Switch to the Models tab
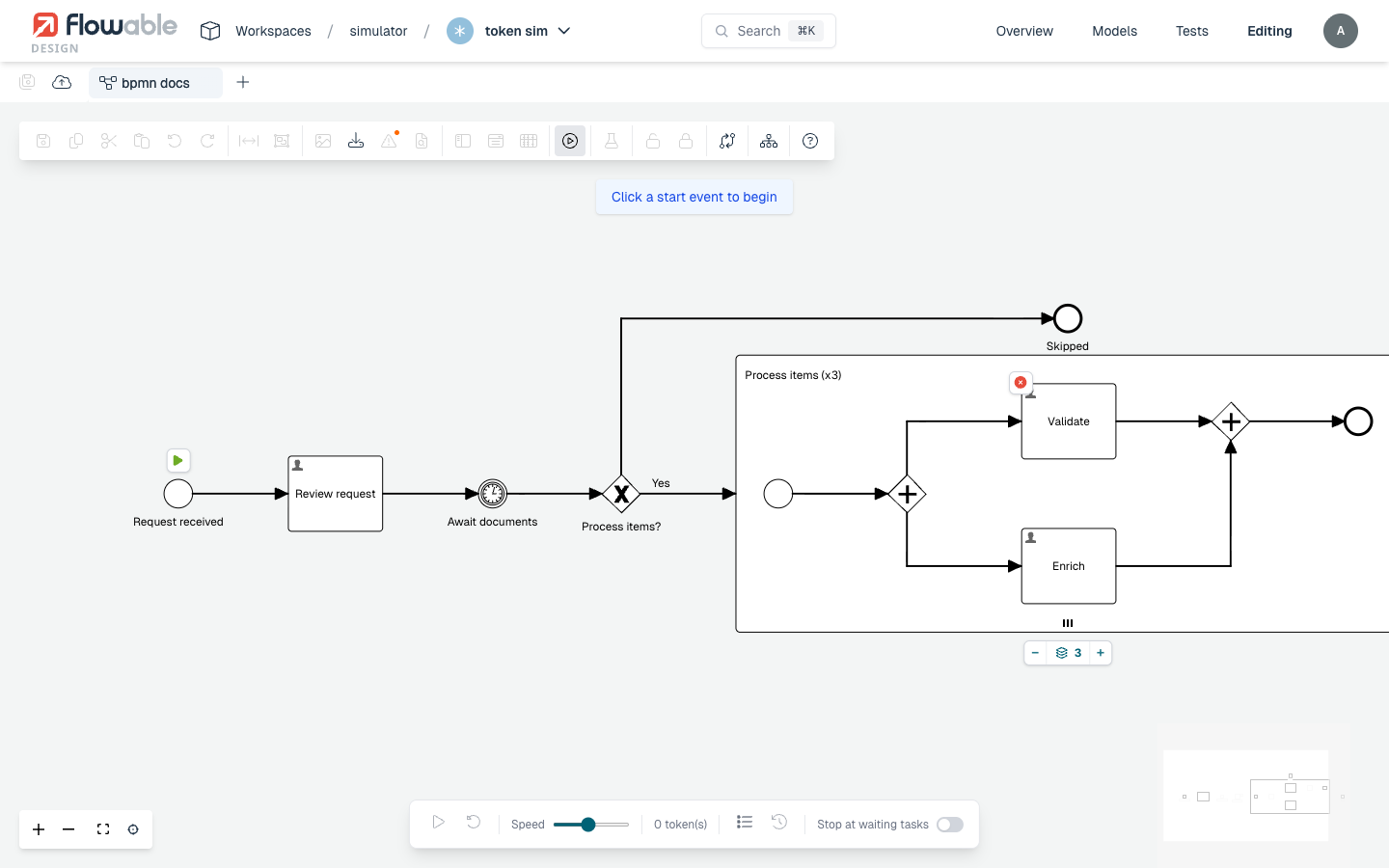This screenshot has height=868, width=1389. tap(1114, 31)
